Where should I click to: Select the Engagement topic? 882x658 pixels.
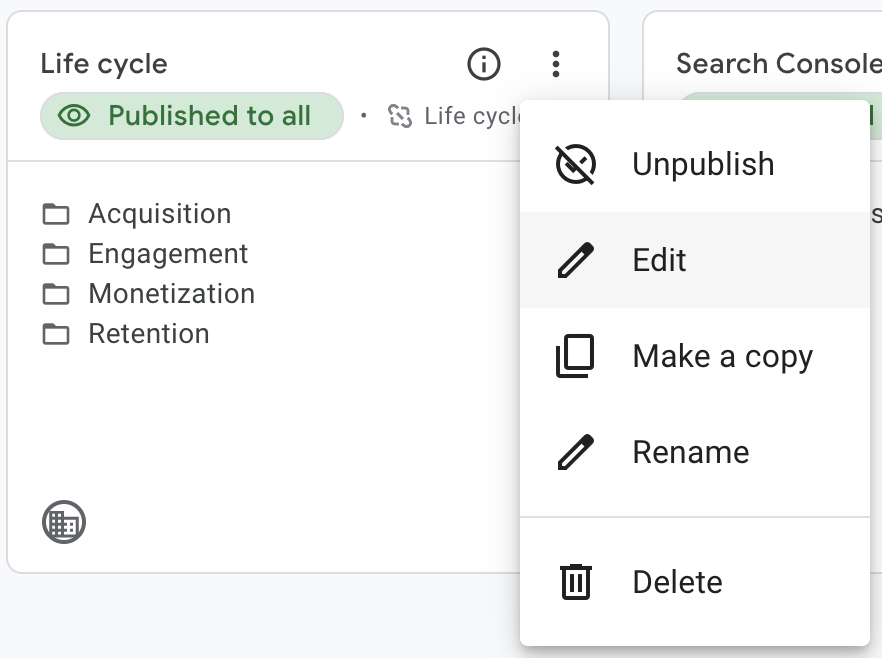tap(168, 254)
